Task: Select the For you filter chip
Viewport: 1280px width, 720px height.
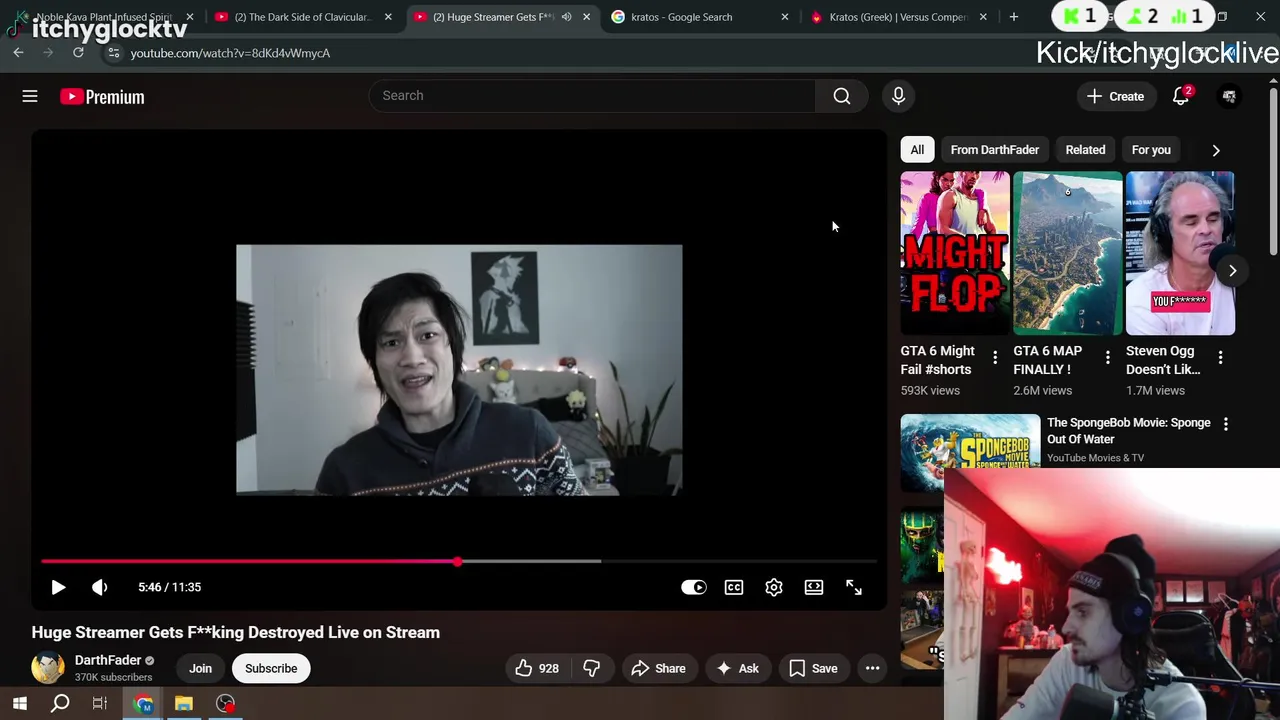Action: [1151, 150]
